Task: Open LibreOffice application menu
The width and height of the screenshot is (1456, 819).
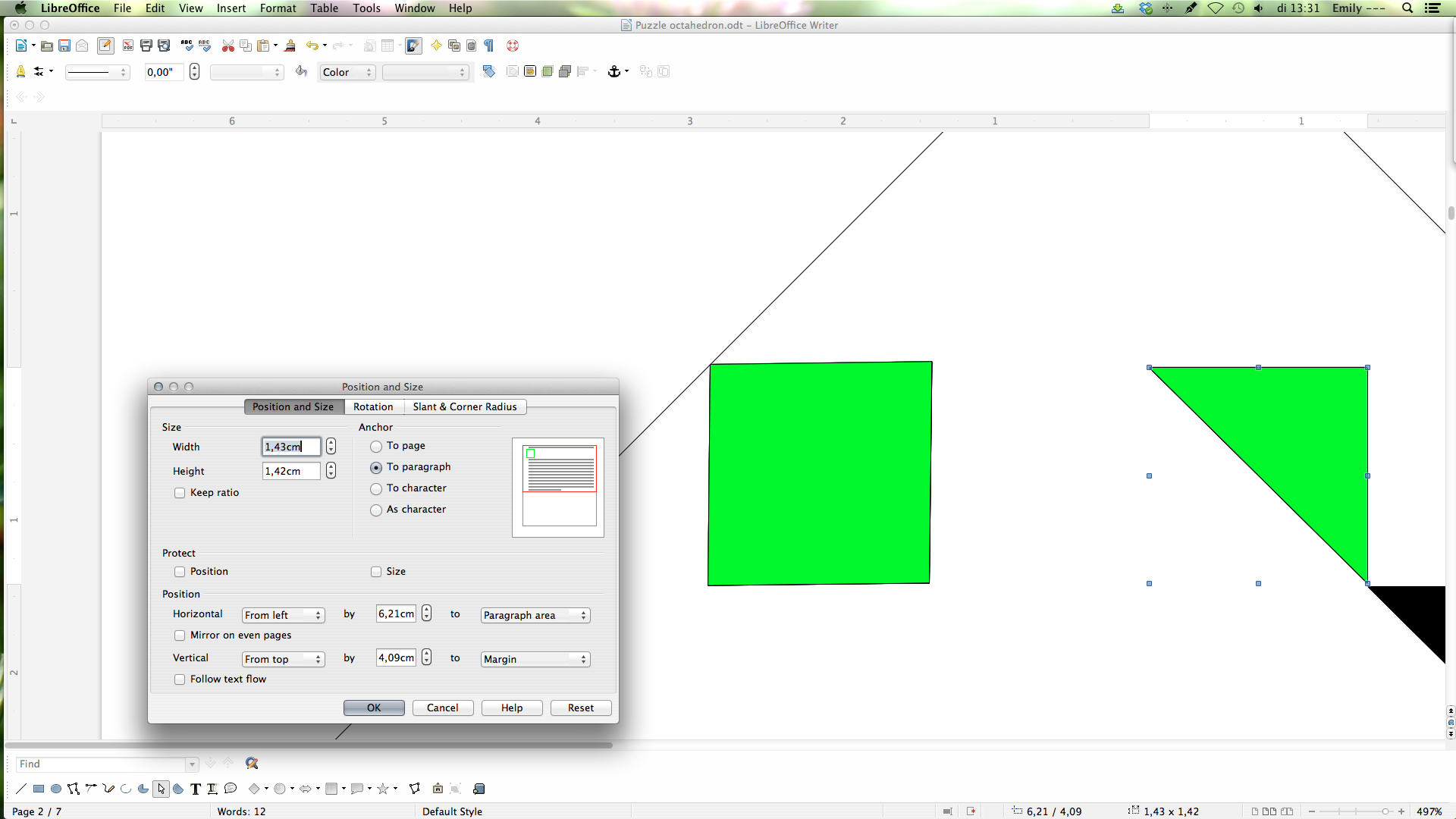Action: point(69,8)
